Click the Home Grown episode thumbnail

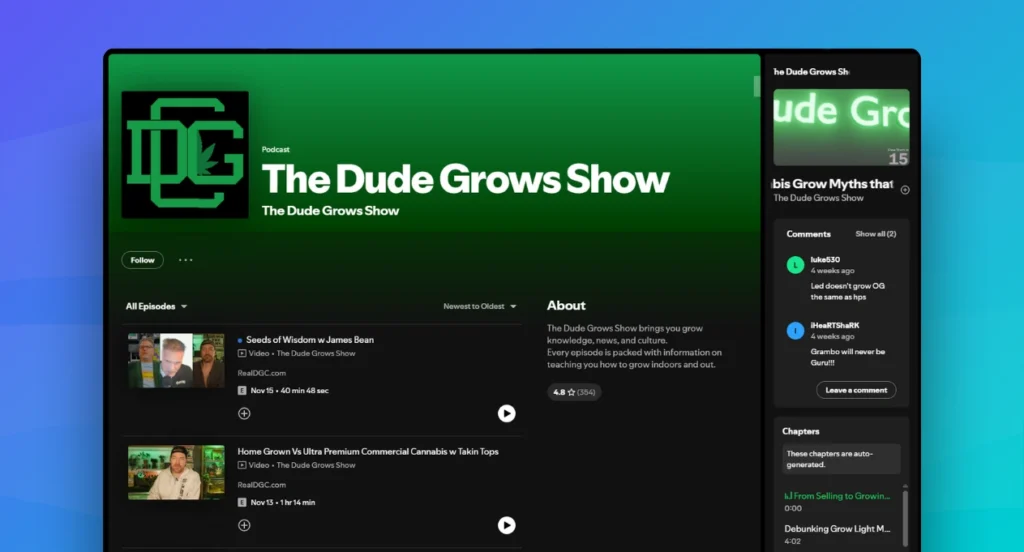coord(176,472)
